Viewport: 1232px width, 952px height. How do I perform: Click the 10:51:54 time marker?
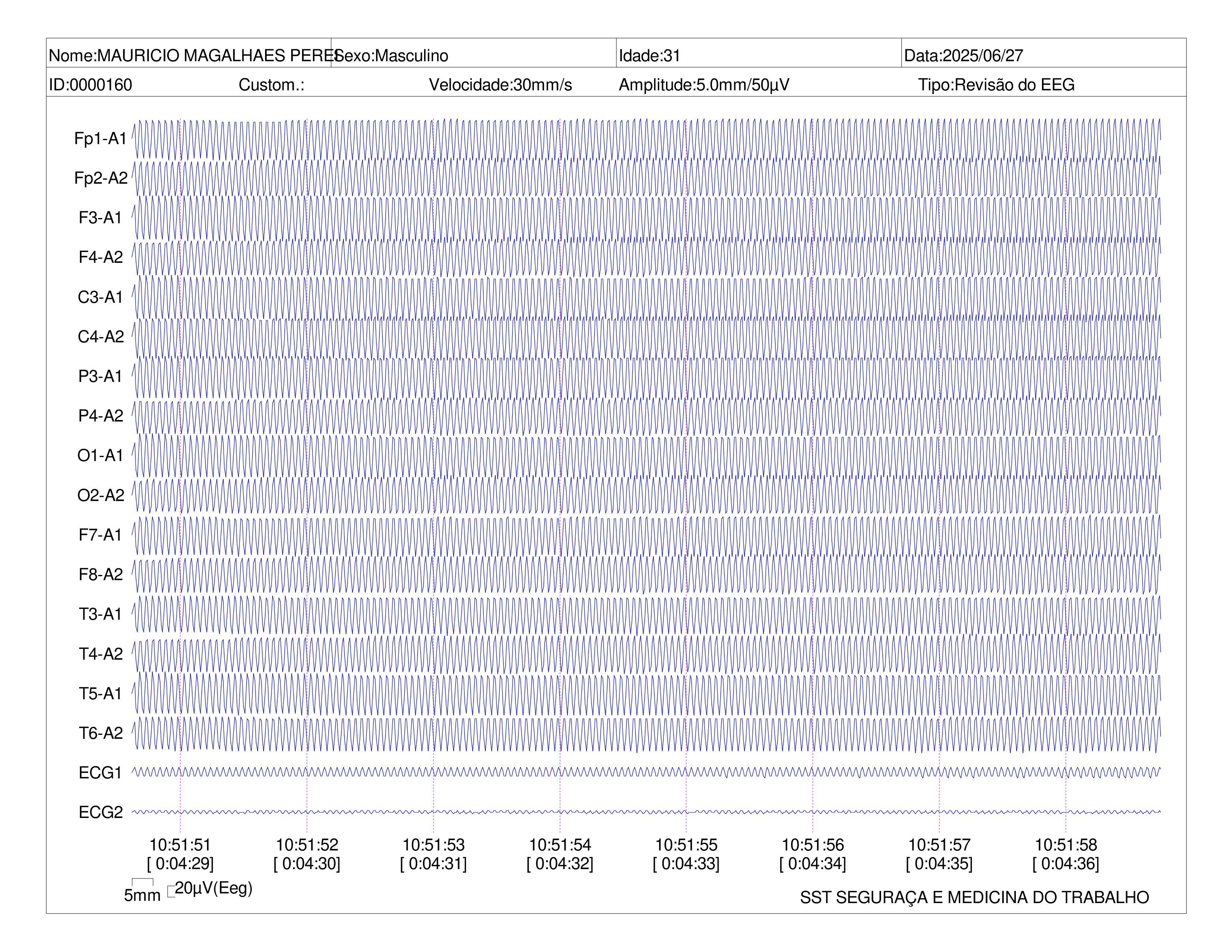[560, 845]
